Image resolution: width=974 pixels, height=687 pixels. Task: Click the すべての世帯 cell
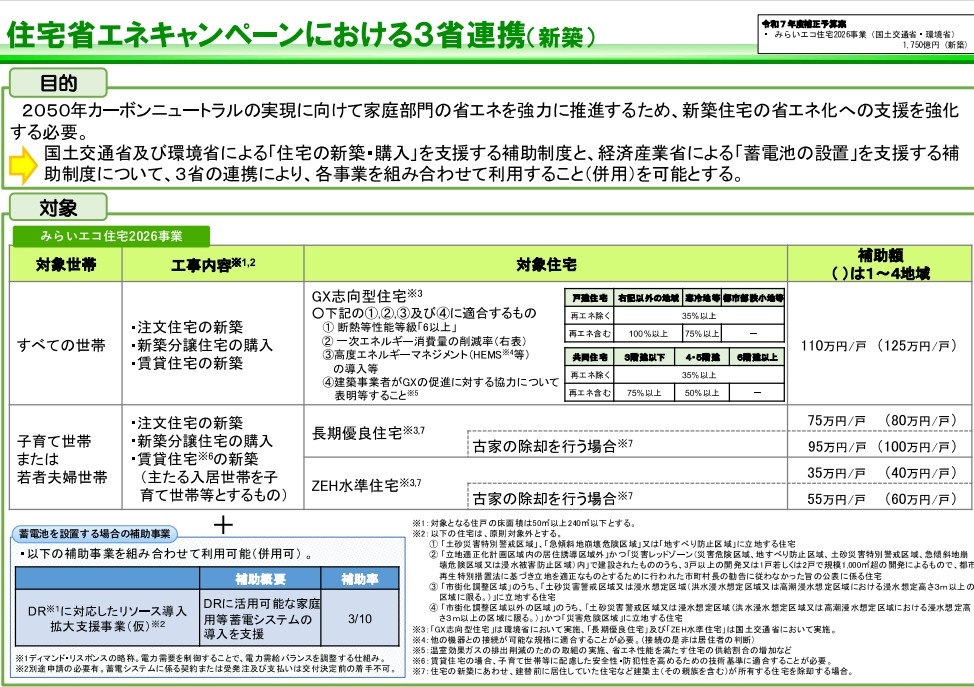[60, 346]
